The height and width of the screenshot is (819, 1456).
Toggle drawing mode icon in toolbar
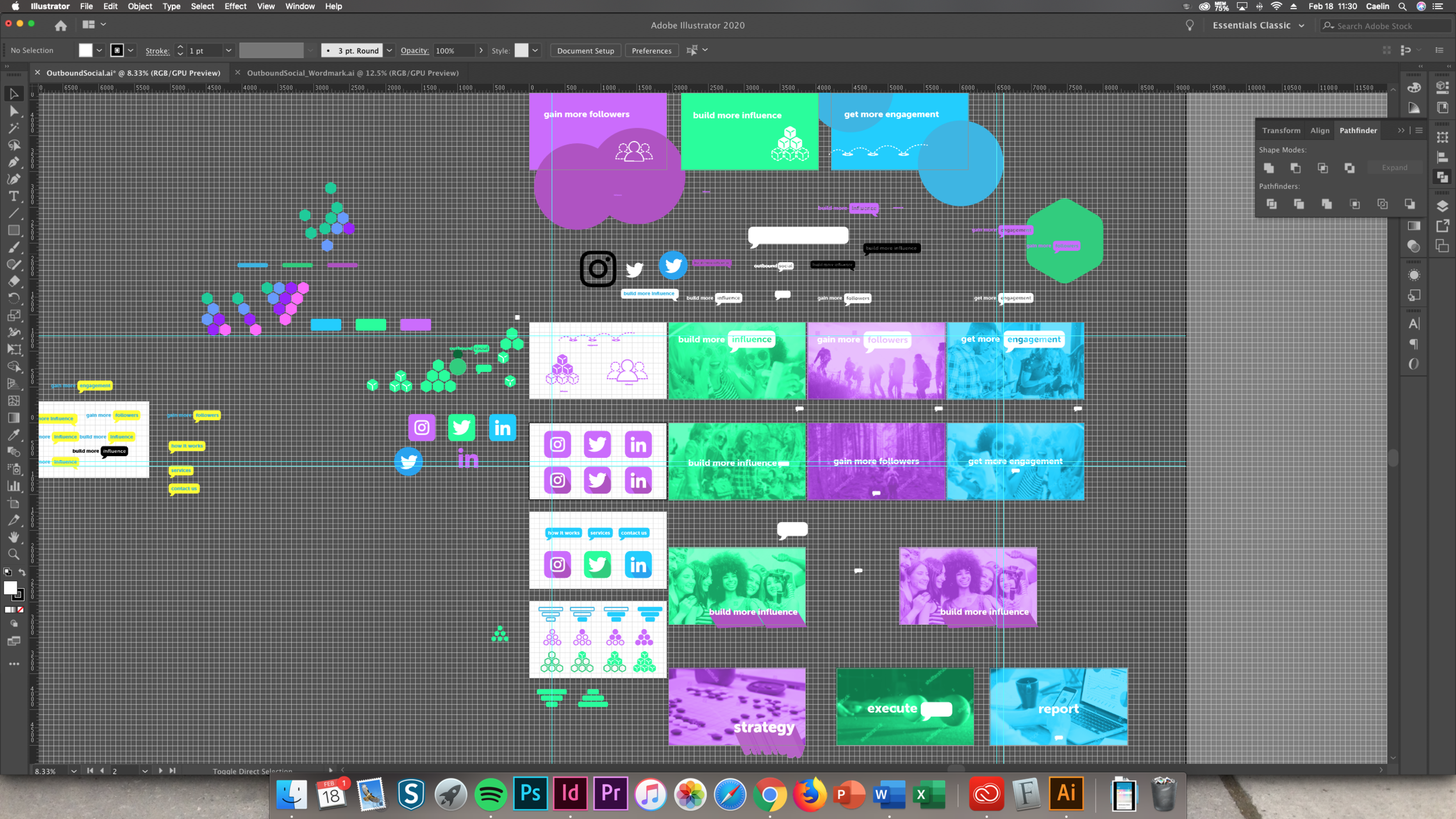13,623
